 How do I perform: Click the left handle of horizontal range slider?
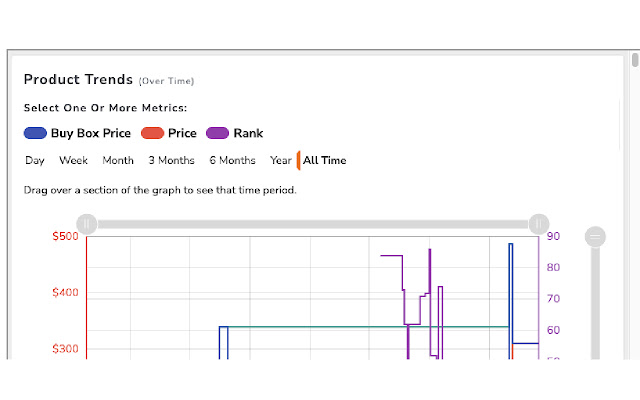pos(87,224)
